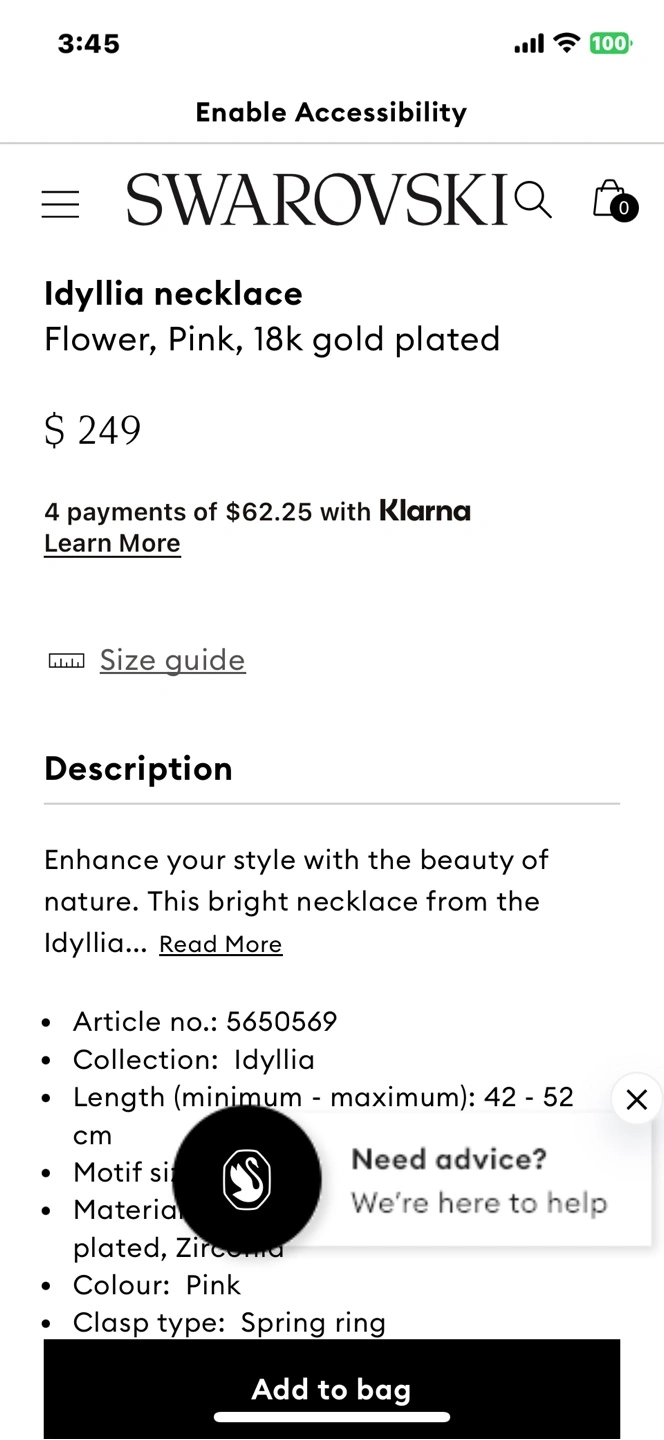
Task: Tap the ruler icon beside Size guide
Action: 67,660
